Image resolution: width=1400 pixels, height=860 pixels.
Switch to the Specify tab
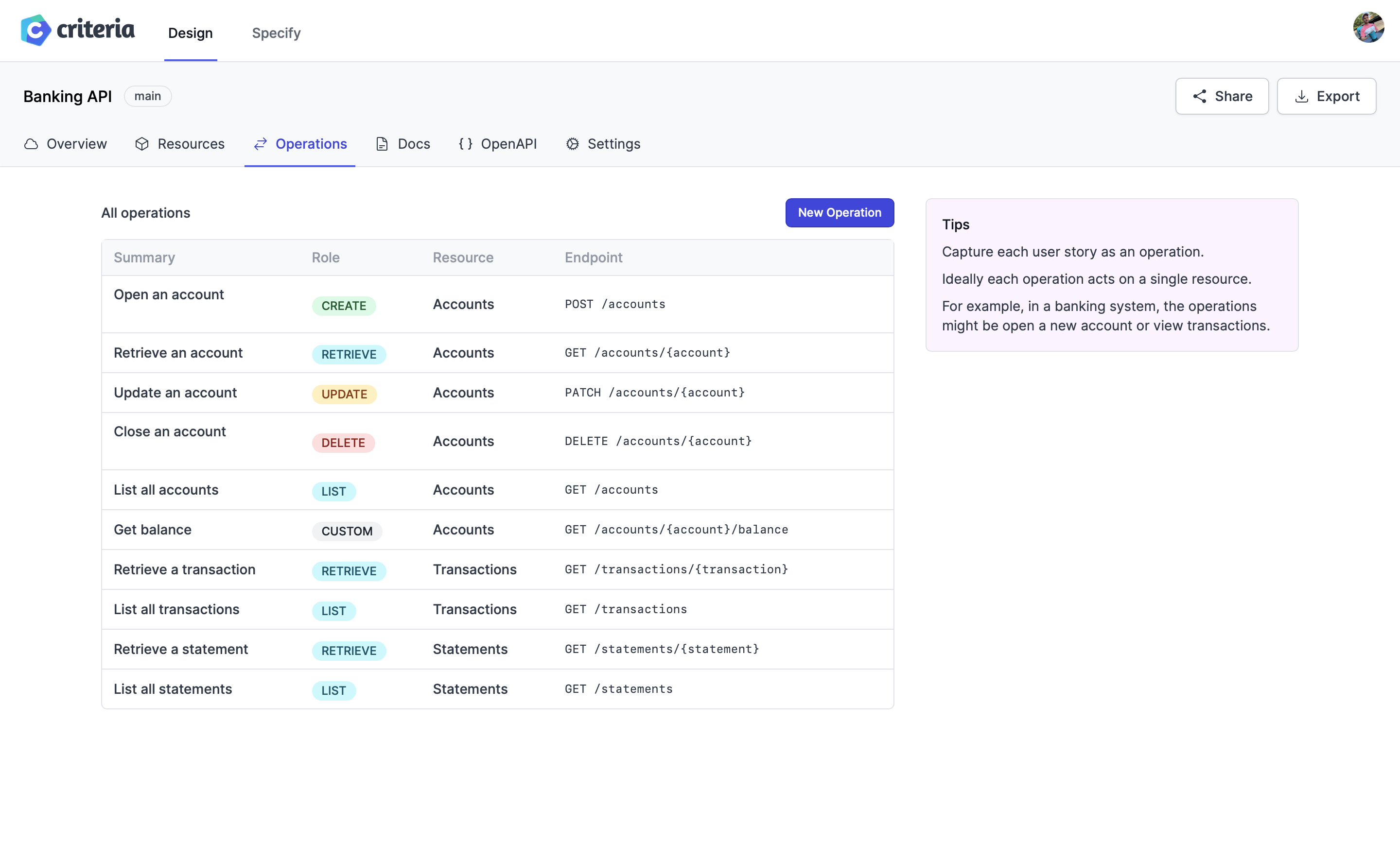click(276, 32)
